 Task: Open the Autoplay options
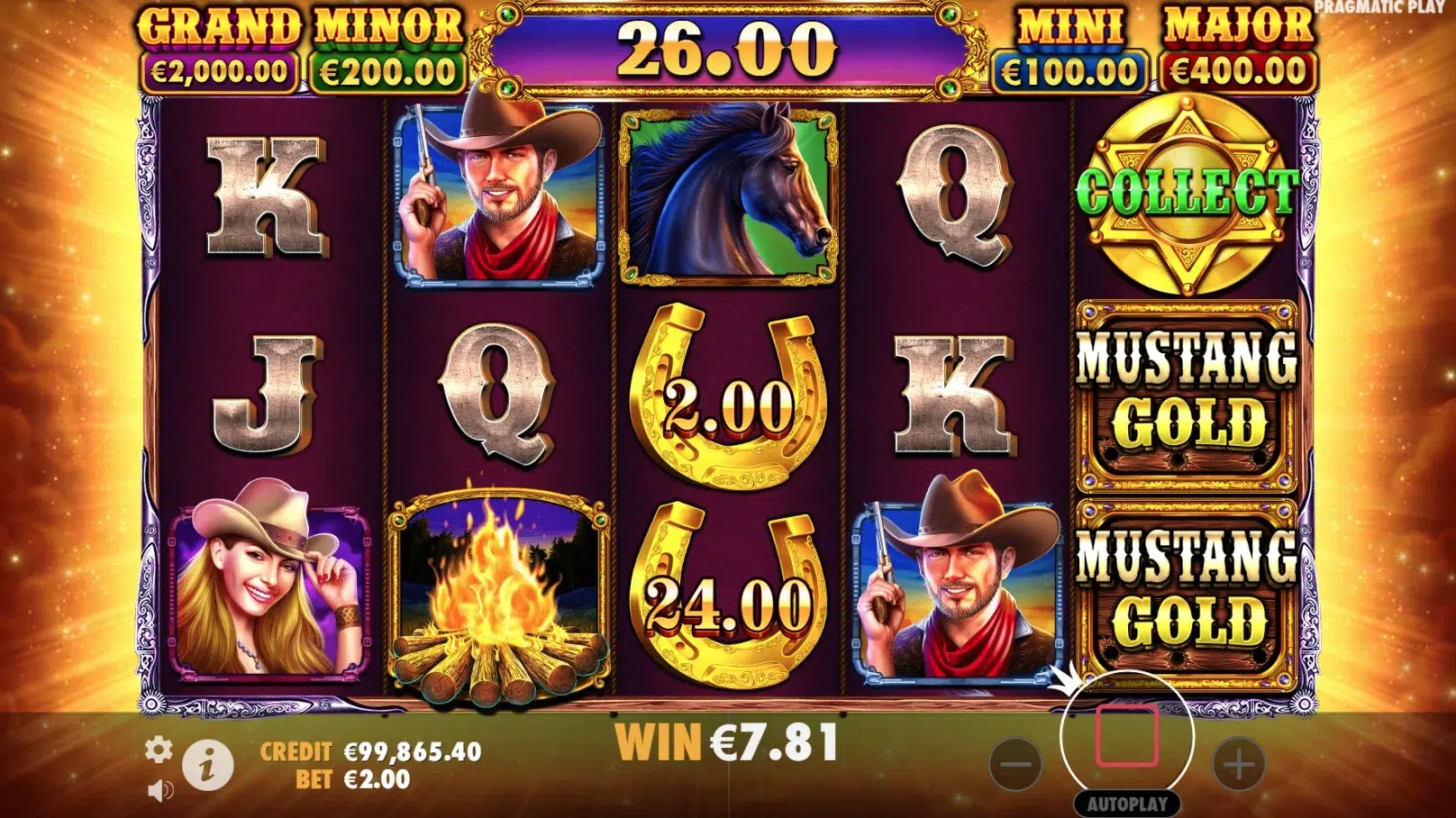pyautogui.click(x=1127, y=804)
